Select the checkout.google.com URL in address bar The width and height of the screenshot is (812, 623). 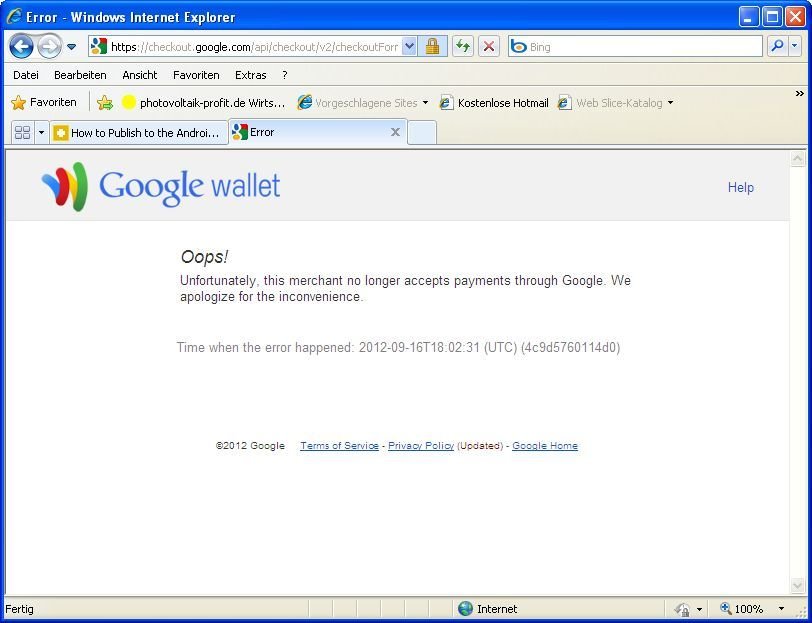[x=254, y=47]
